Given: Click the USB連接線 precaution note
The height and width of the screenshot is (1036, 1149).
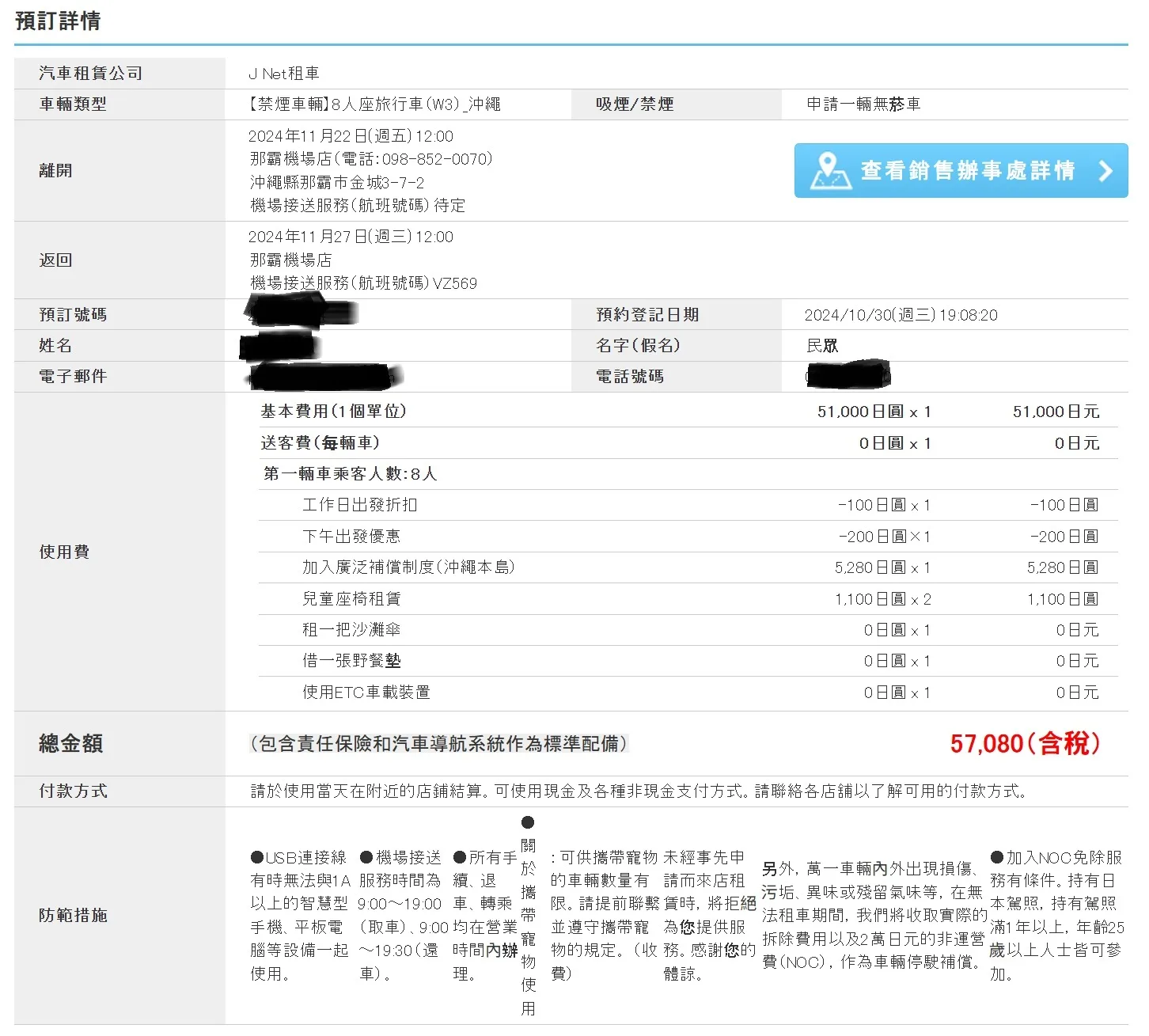Looking at the screenshot, I should click(299, 916).
